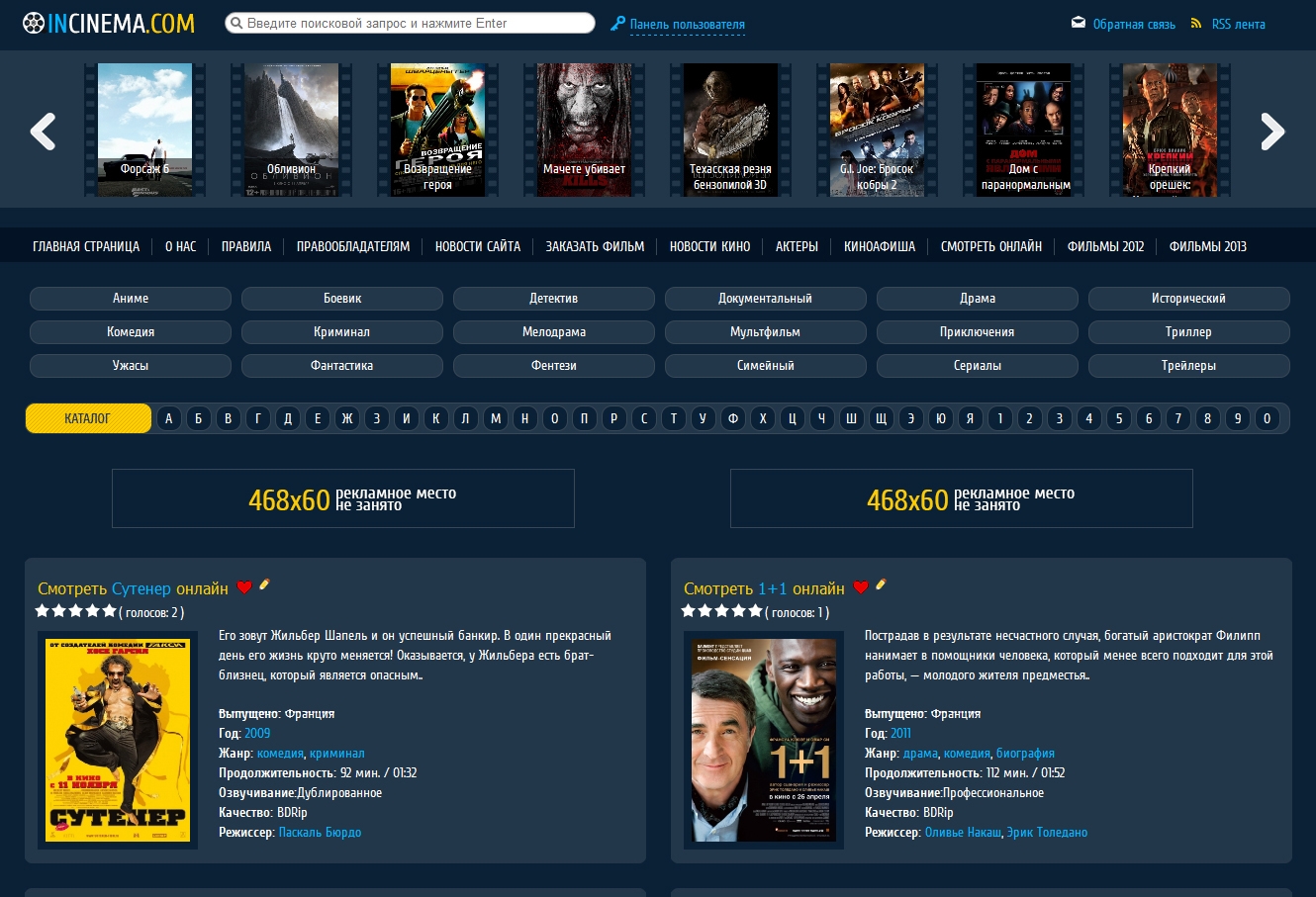Screen dimensions: 1316x897
Task: Open the Форсаж 6 poster
Action: pyautogui.click(x=145, y=130)
